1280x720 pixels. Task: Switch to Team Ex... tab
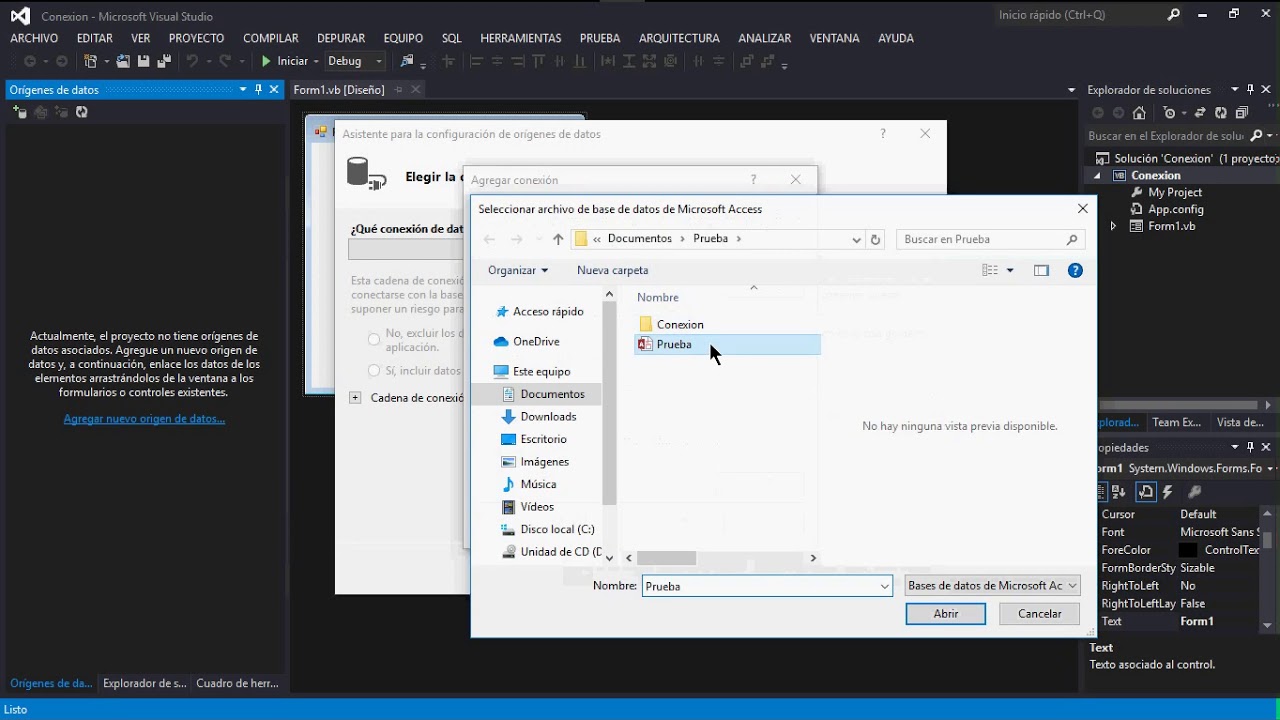pos(1177,423)
